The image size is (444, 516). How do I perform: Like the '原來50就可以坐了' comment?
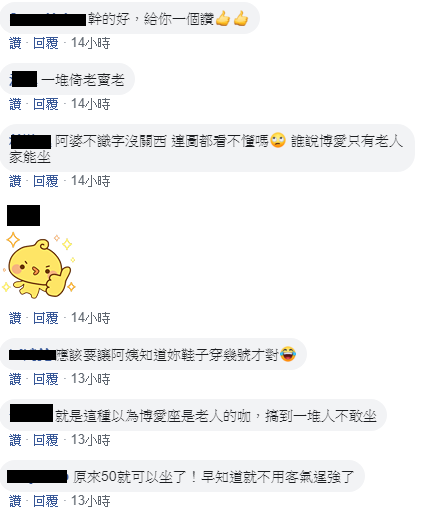(x=15, y=501)
